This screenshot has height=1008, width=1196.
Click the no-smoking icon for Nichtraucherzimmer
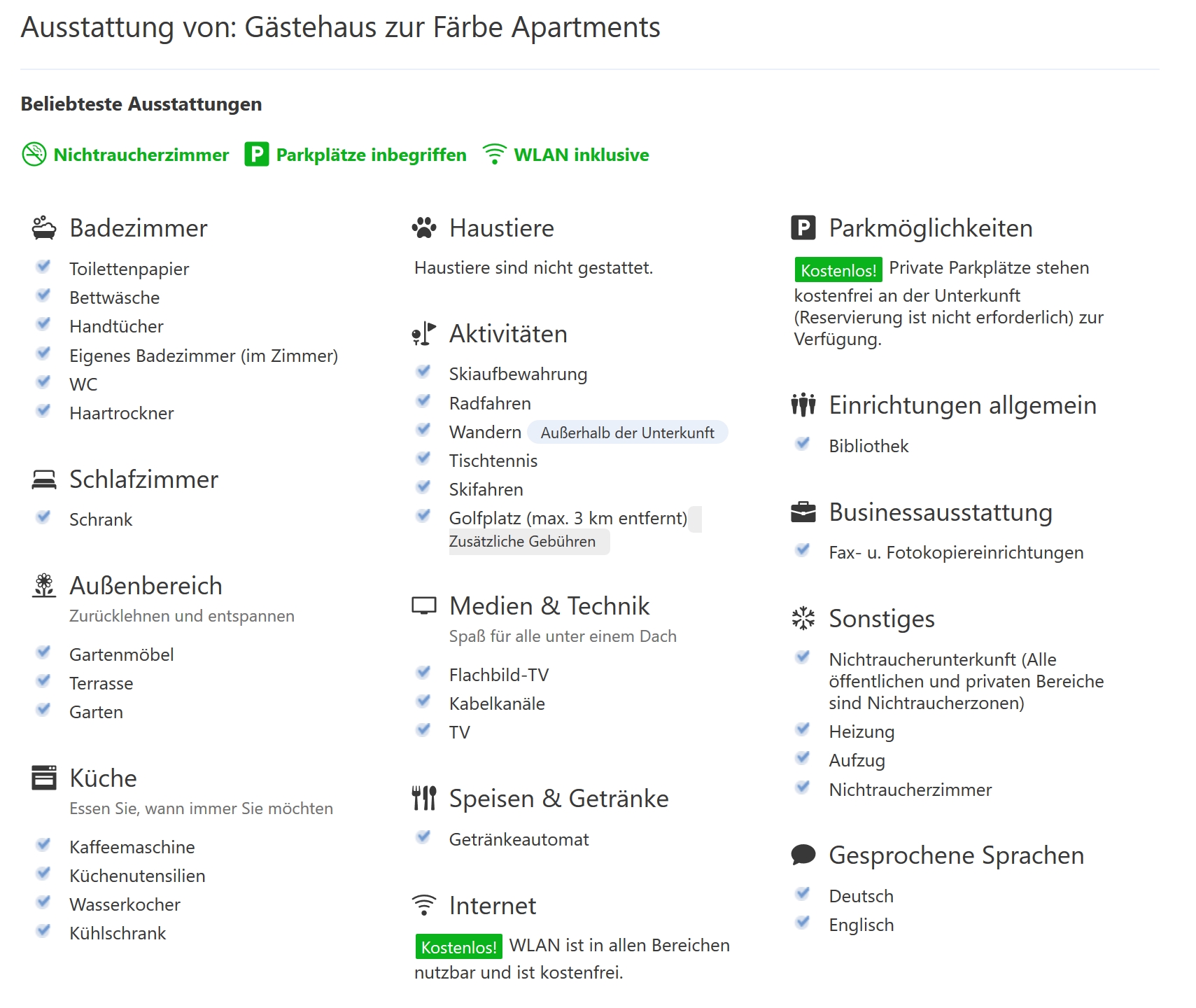click(34, 155)
